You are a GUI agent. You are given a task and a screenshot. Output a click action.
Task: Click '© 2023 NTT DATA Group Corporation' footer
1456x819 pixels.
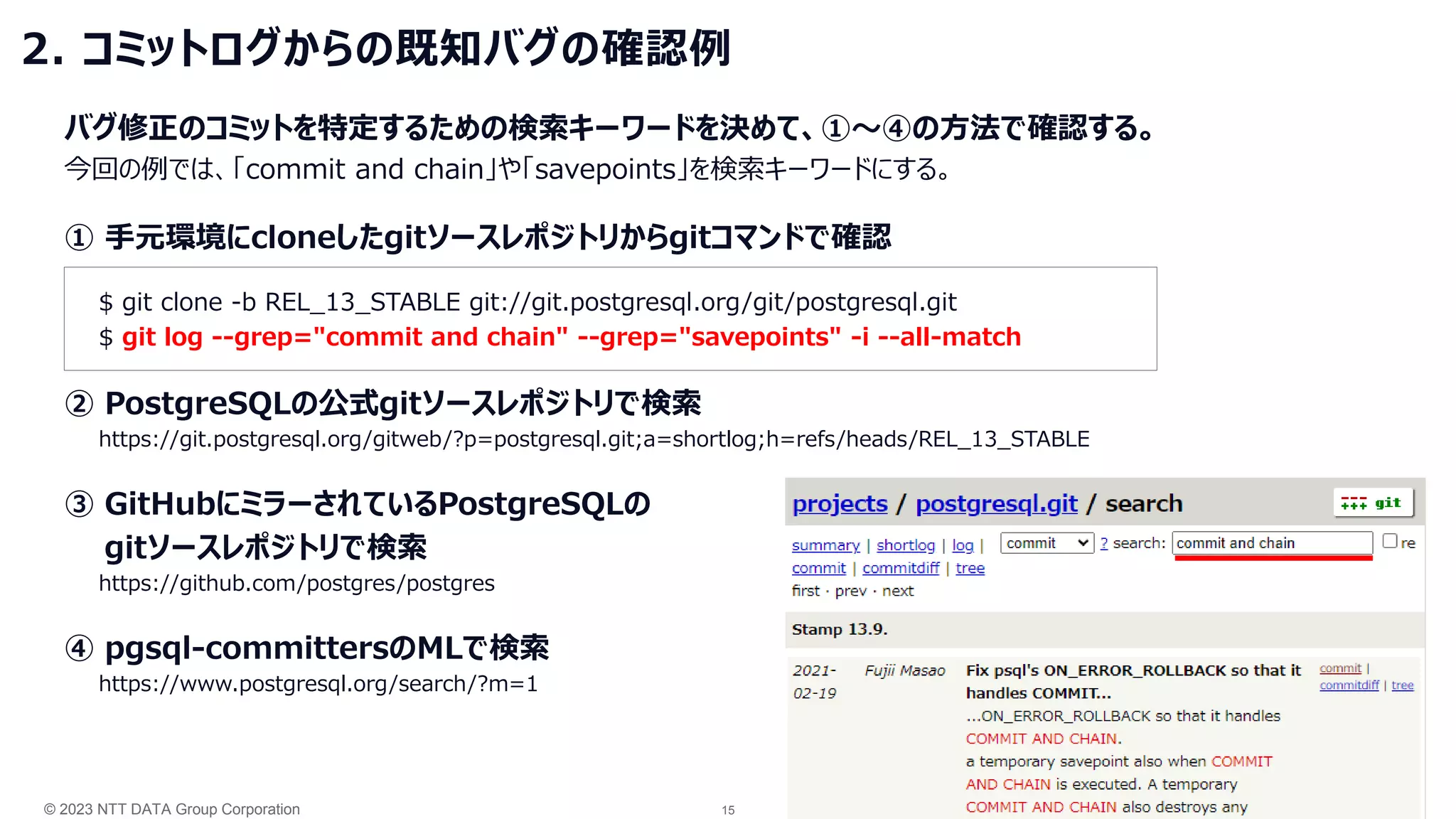pyautogui.click(x=171, y=809)
